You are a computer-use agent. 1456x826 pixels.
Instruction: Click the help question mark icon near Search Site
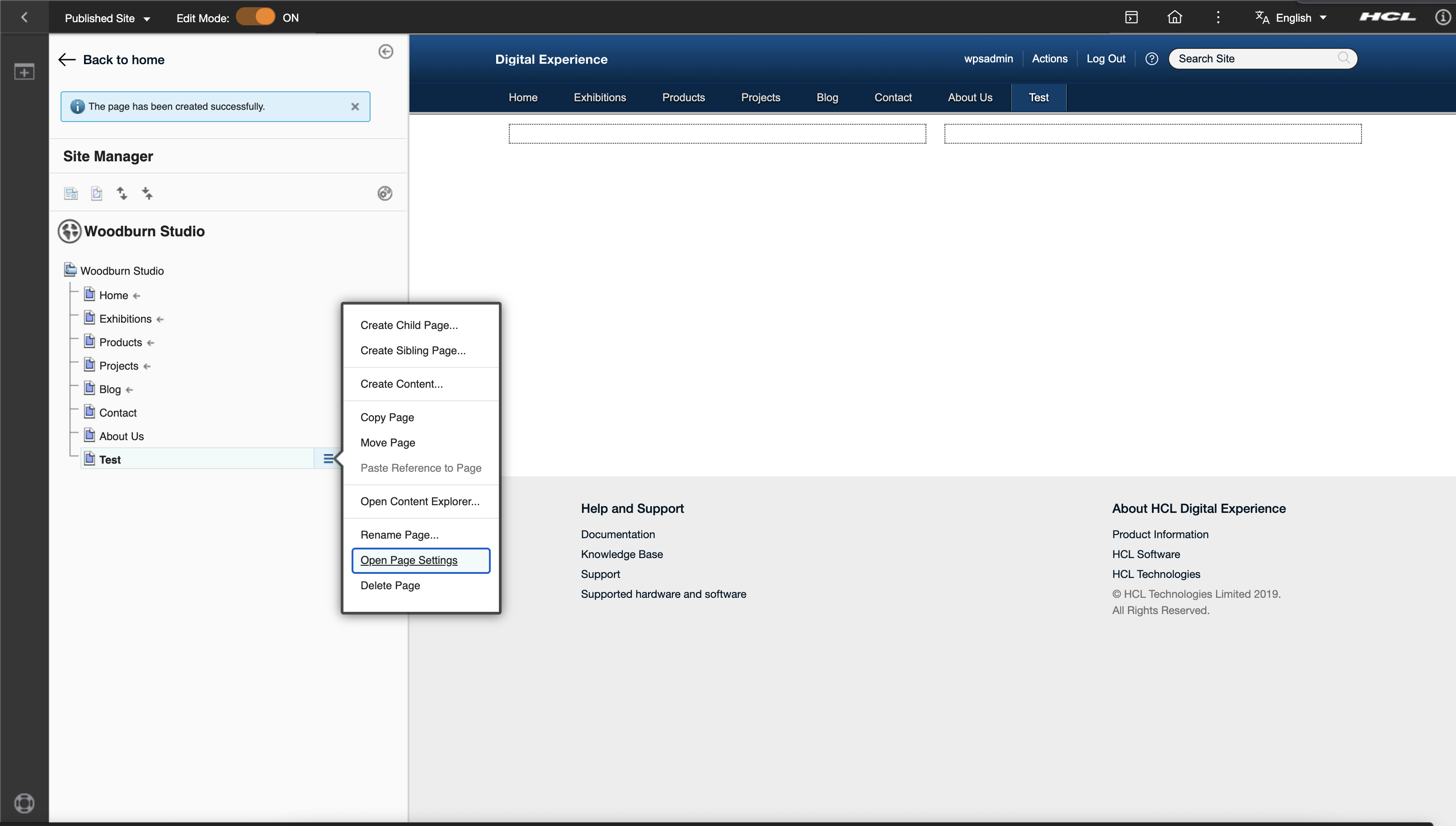pos(1151,58)
